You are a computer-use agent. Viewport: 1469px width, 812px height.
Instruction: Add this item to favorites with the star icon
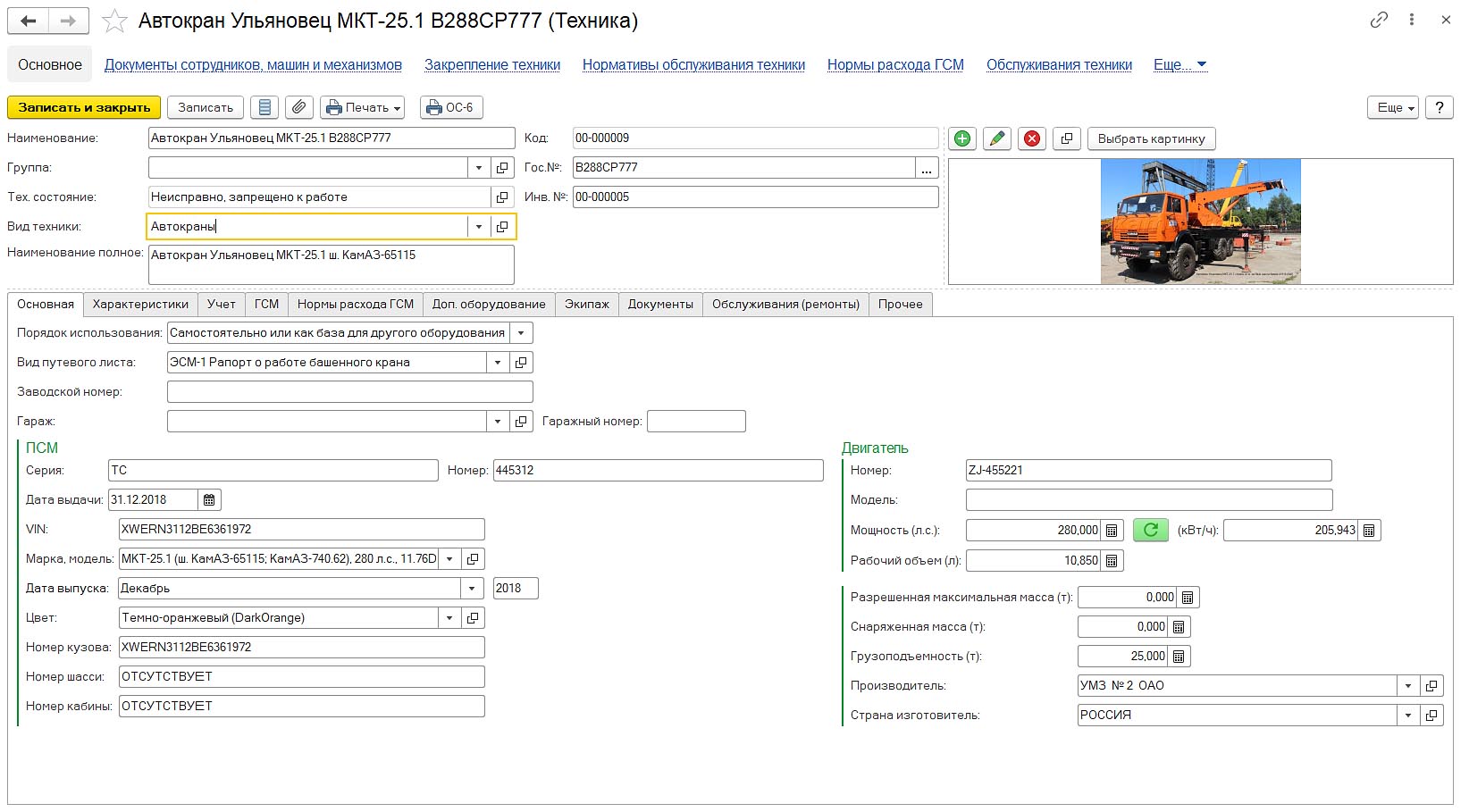[x=114, y=21]
